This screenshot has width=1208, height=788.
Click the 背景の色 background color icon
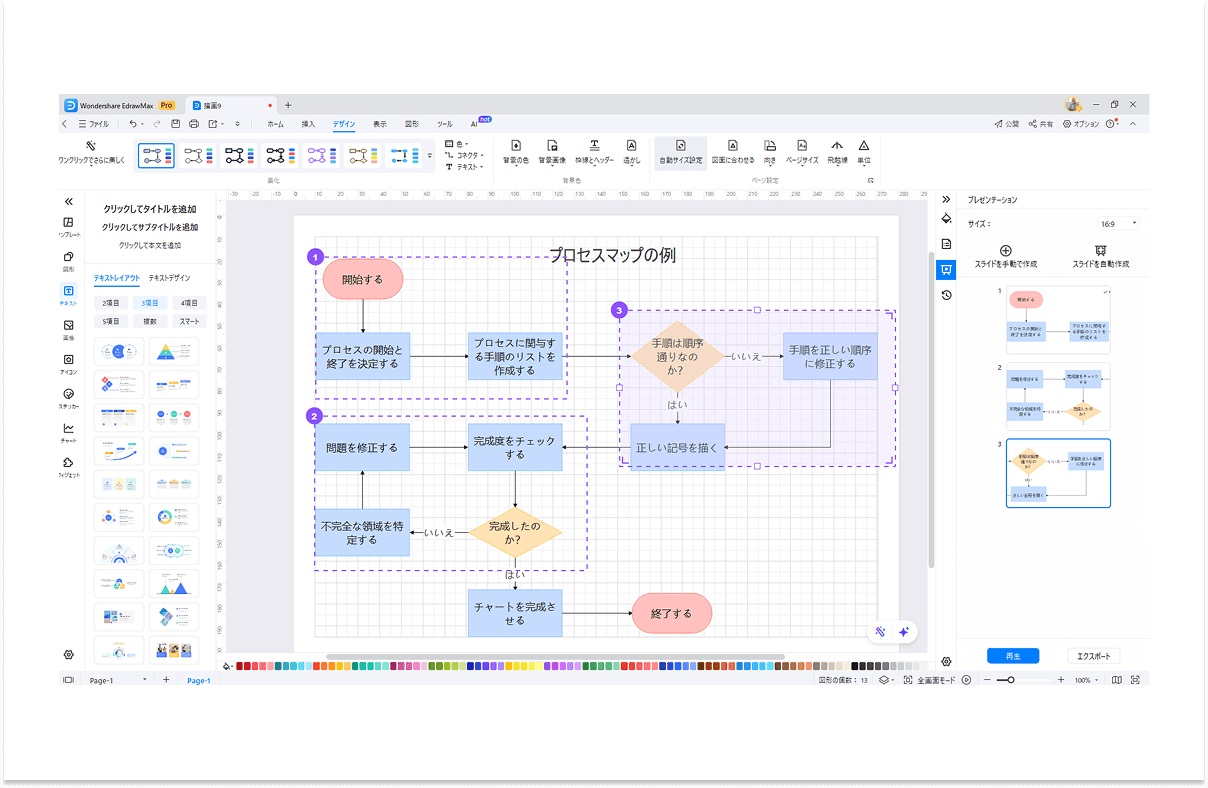coord(516,146)
